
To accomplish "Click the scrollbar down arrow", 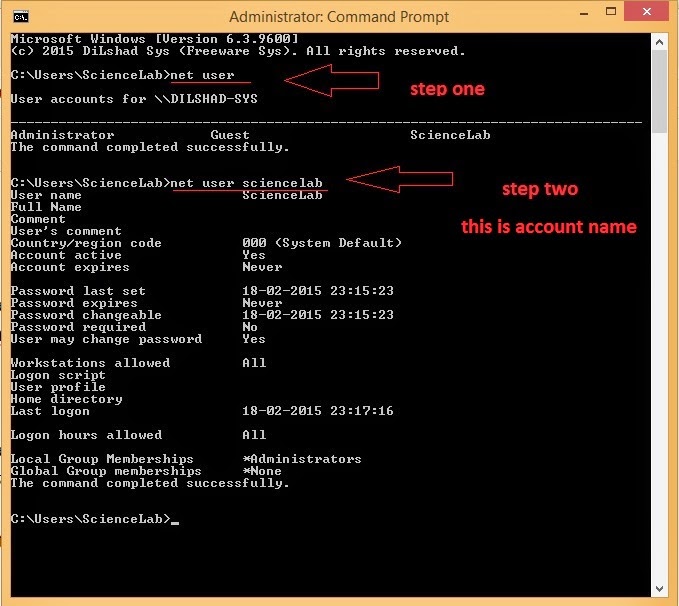I will (659, 589).
